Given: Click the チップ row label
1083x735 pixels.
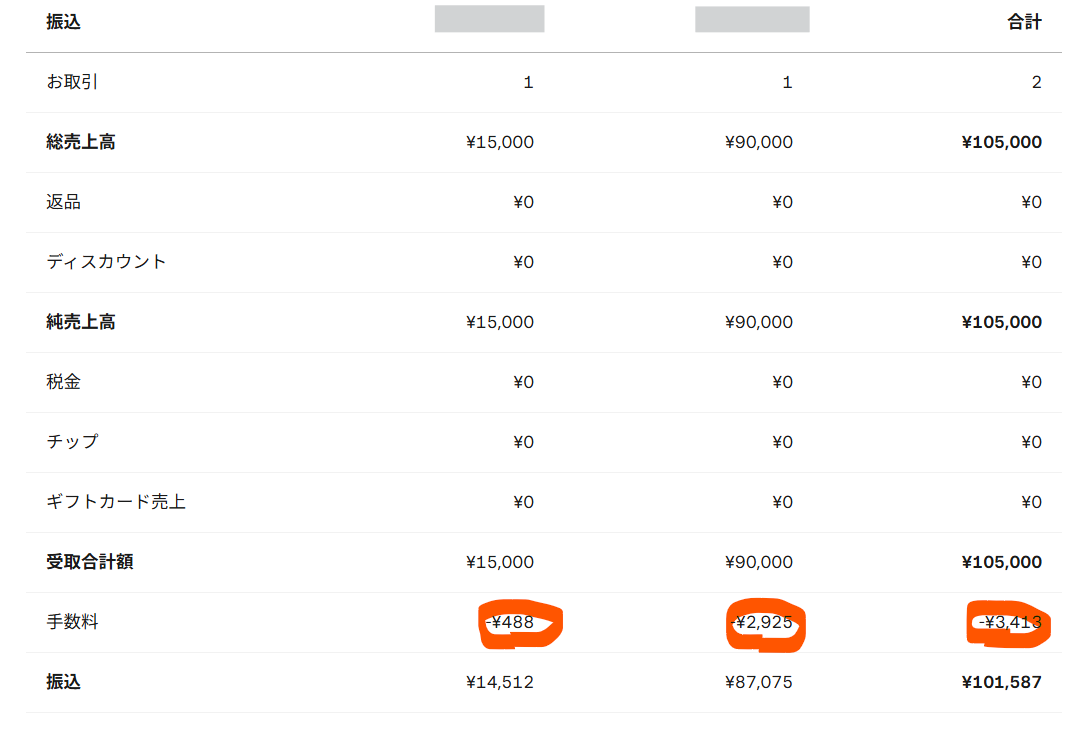Looking at the screenshot, I should coord(72,442).
